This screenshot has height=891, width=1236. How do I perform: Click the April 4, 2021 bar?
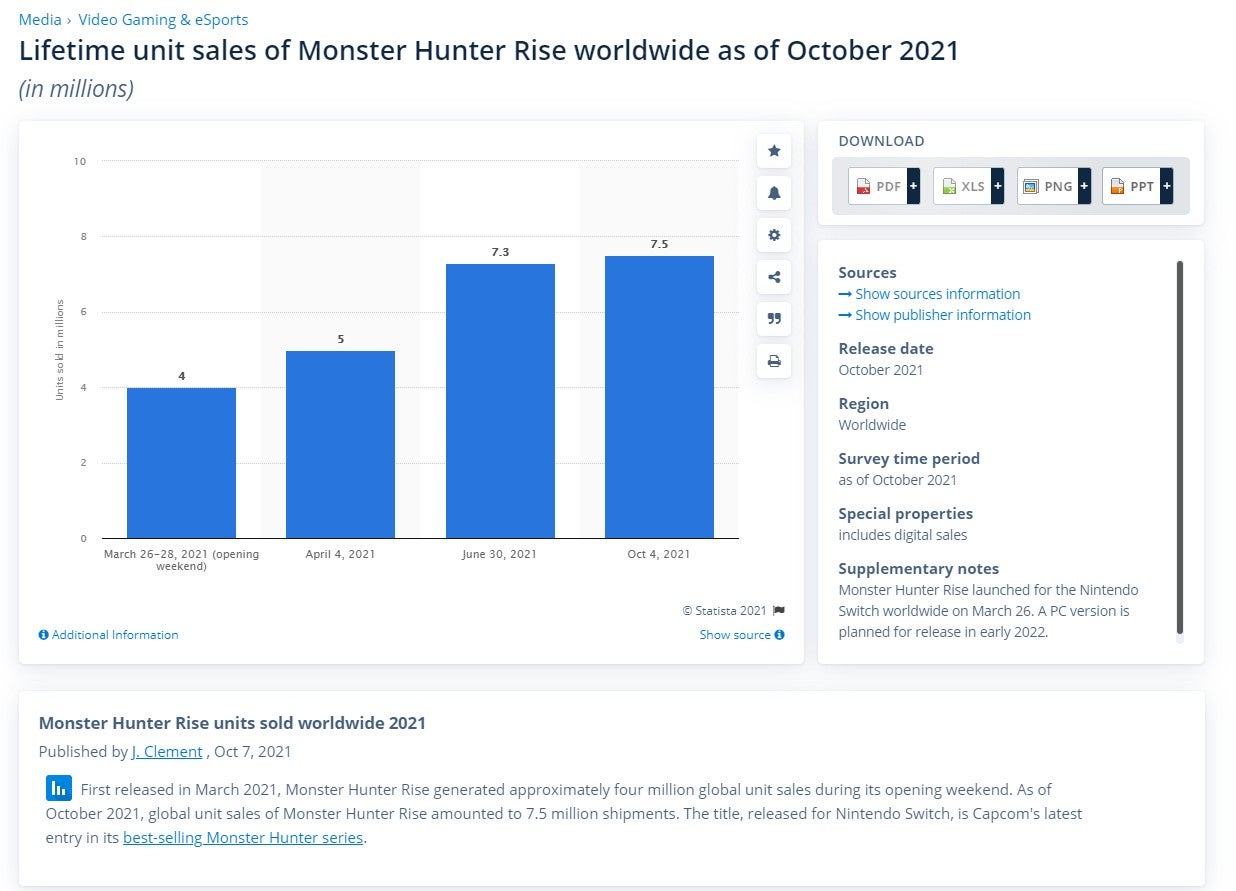(x=341, y=444)
